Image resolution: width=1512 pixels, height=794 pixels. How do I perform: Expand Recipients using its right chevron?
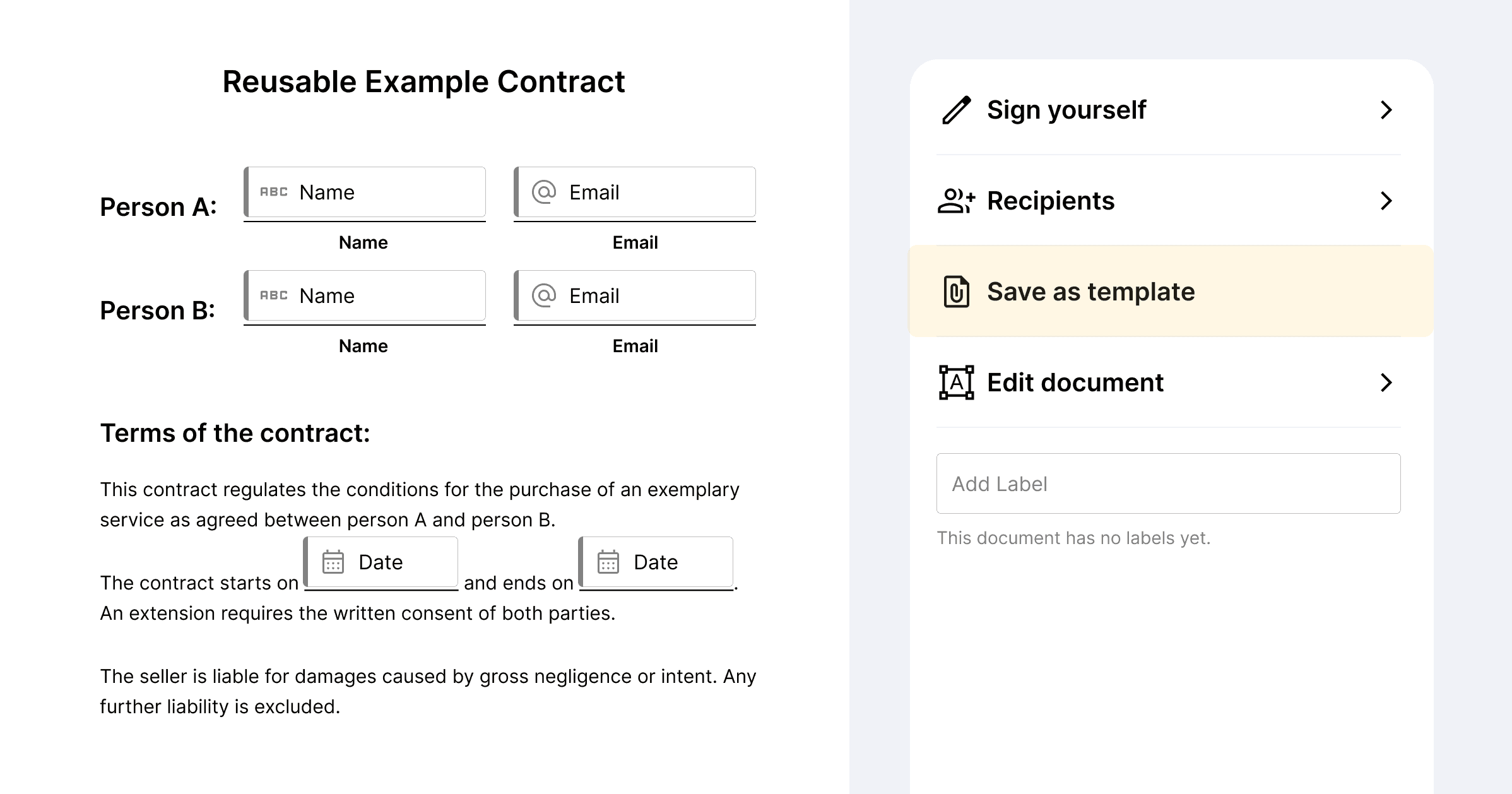[1386, 201]
